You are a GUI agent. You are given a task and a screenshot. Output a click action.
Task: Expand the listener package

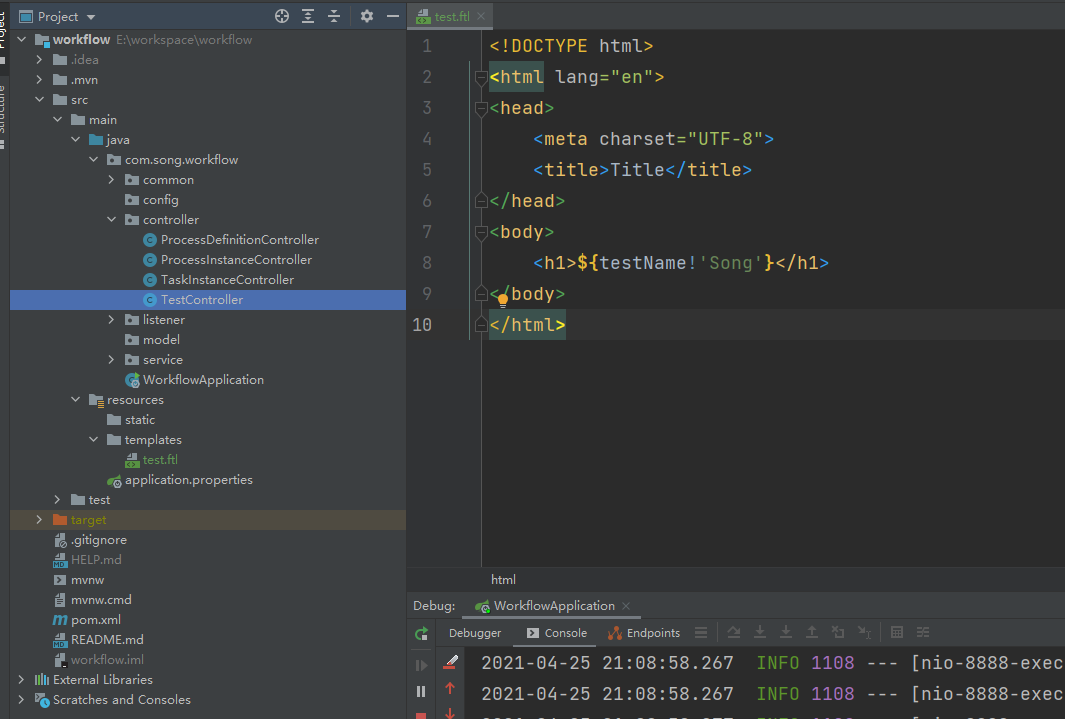tap(112, 320)
